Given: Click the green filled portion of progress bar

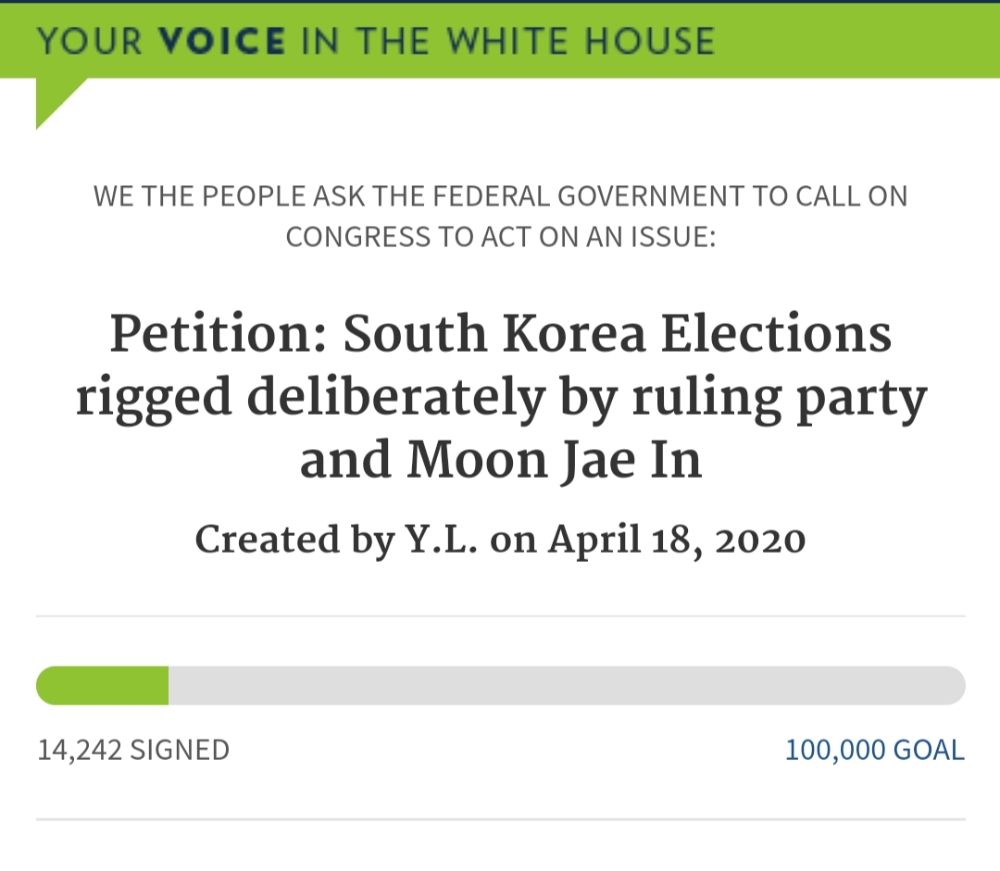Looking at the screenshot, I should [102, 686].
